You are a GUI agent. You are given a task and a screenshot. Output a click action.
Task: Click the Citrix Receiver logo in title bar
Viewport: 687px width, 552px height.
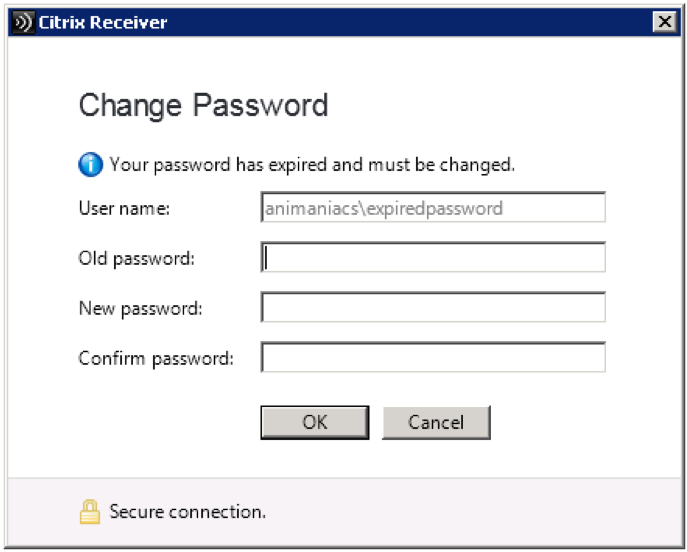pos(21,22)
